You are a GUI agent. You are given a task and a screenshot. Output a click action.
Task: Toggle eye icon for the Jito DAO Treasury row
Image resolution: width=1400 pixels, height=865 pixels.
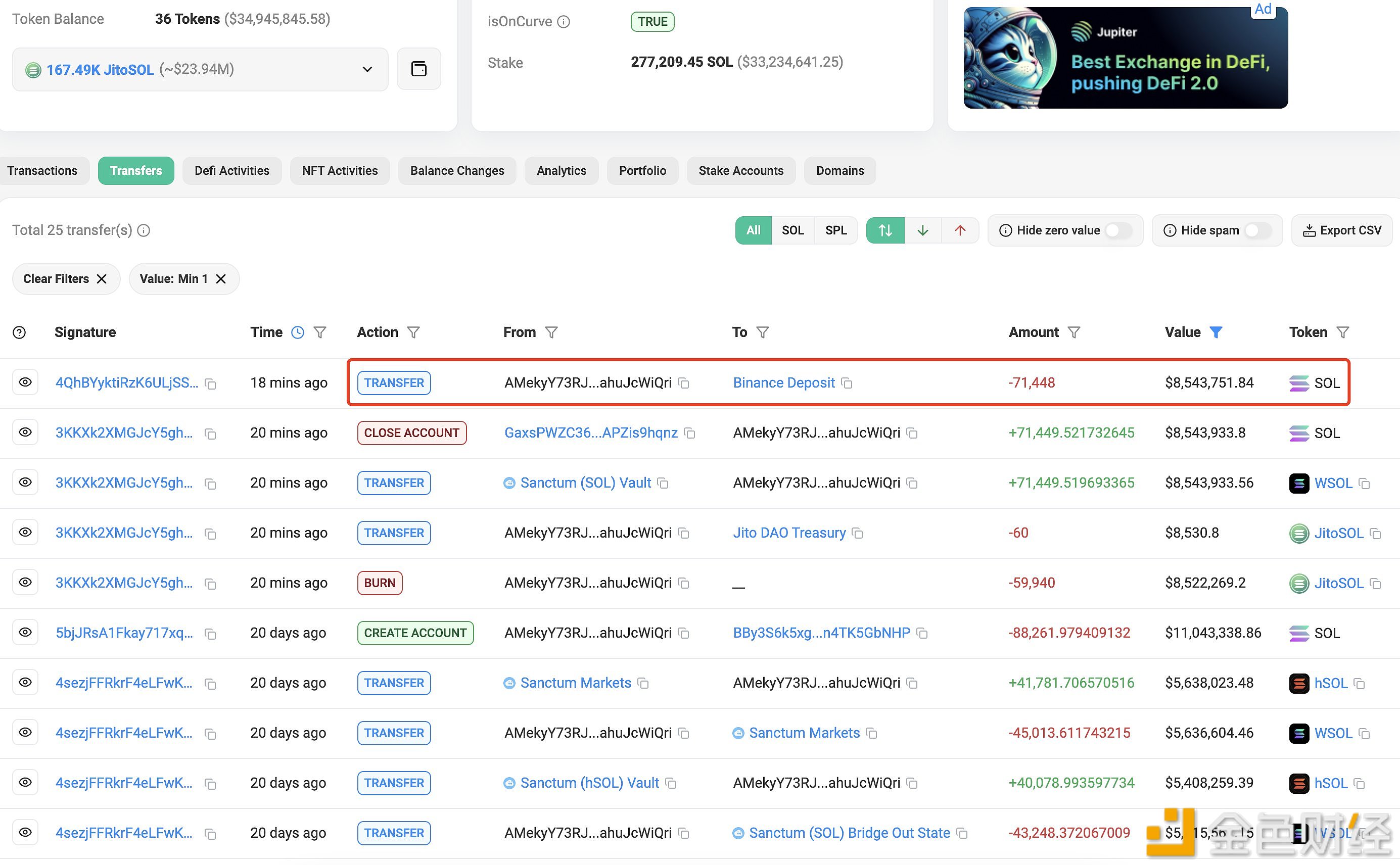[25, 533]
